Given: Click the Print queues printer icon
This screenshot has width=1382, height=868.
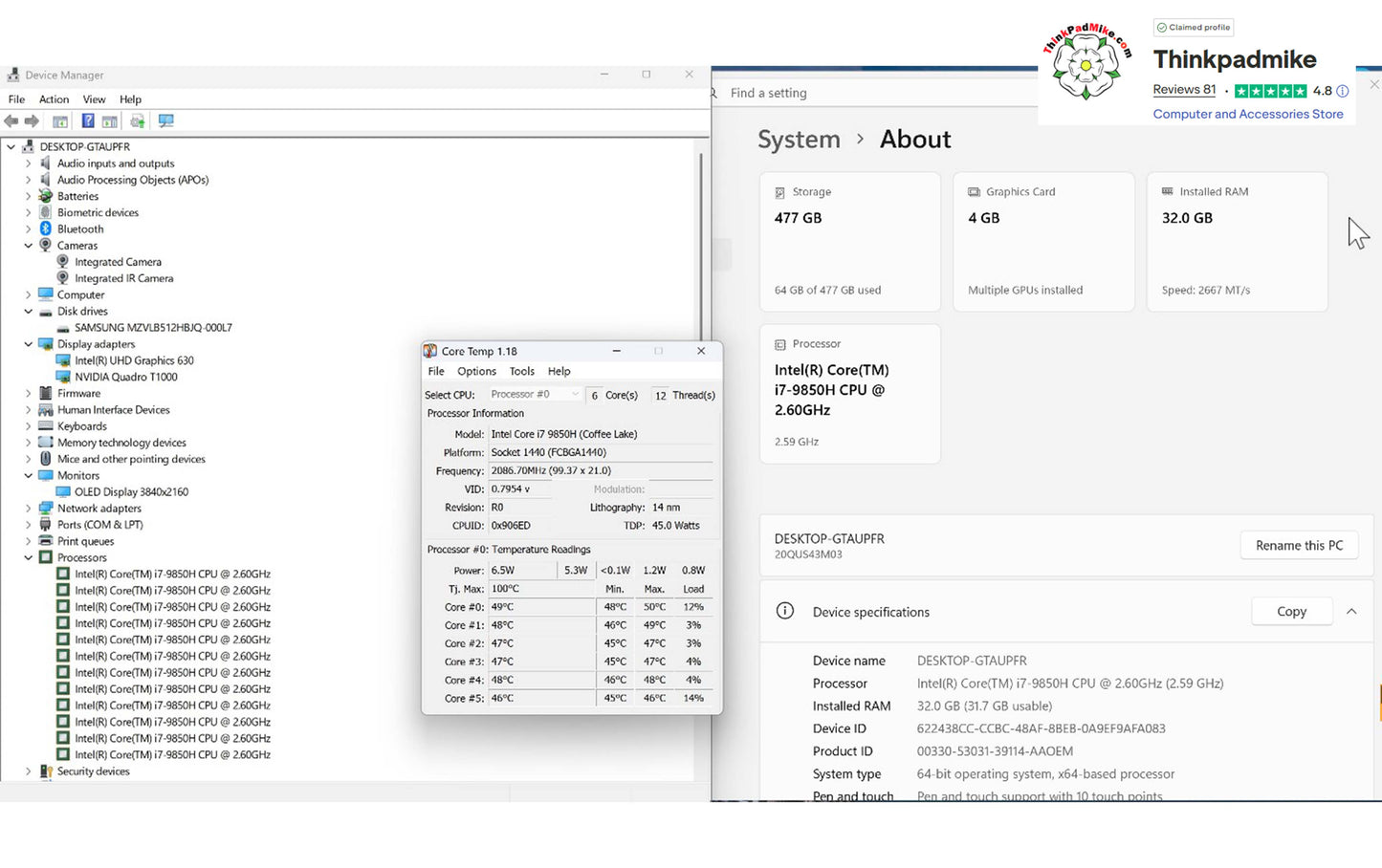Looking at the screenshot, I should [45, 541].
